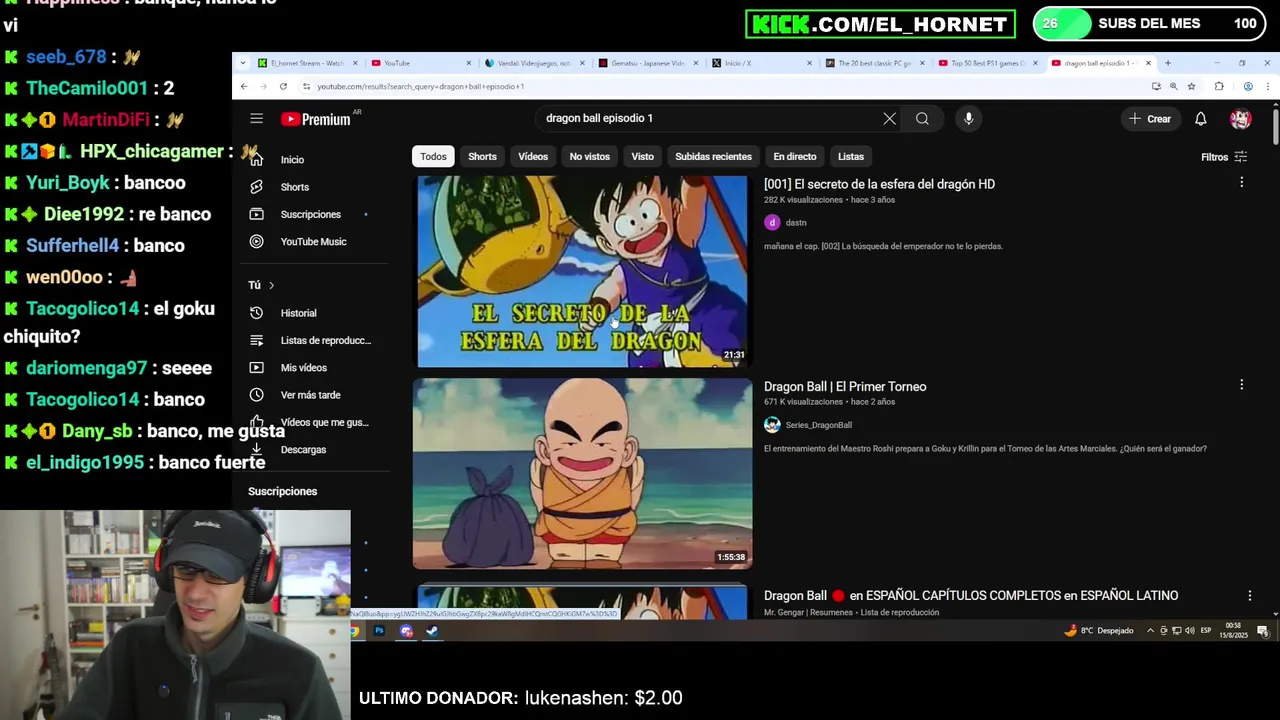1280x720 pixels.
Task: Play the Krillin El Primer Torneo thumbnail
Action: (582, 473)
